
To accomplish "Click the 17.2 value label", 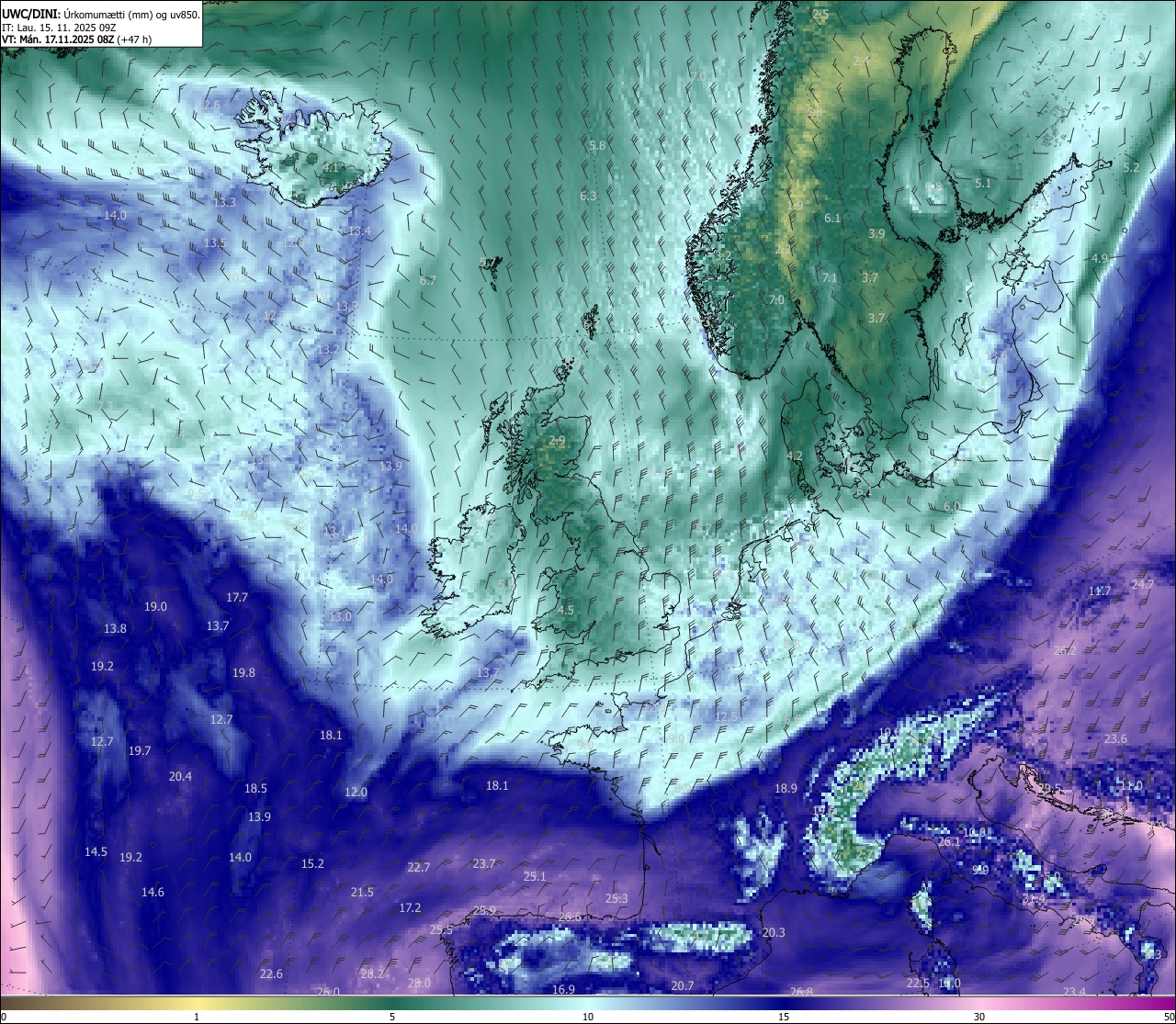I will point(410,908).
